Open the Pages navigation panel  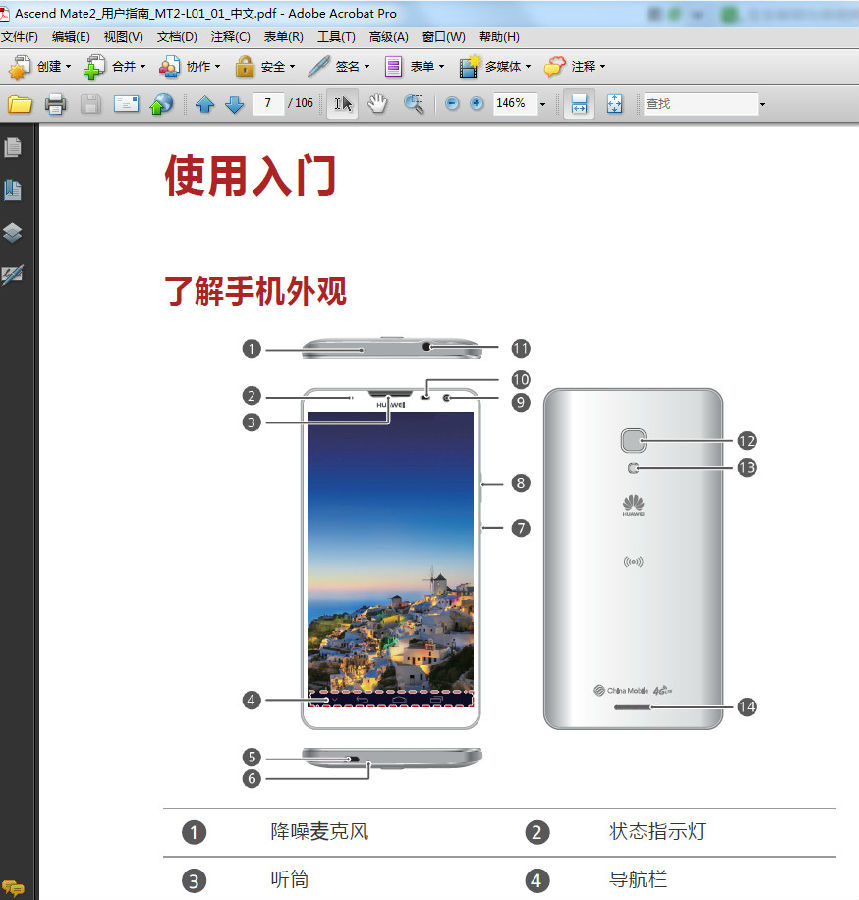click(x=14, y=146)
